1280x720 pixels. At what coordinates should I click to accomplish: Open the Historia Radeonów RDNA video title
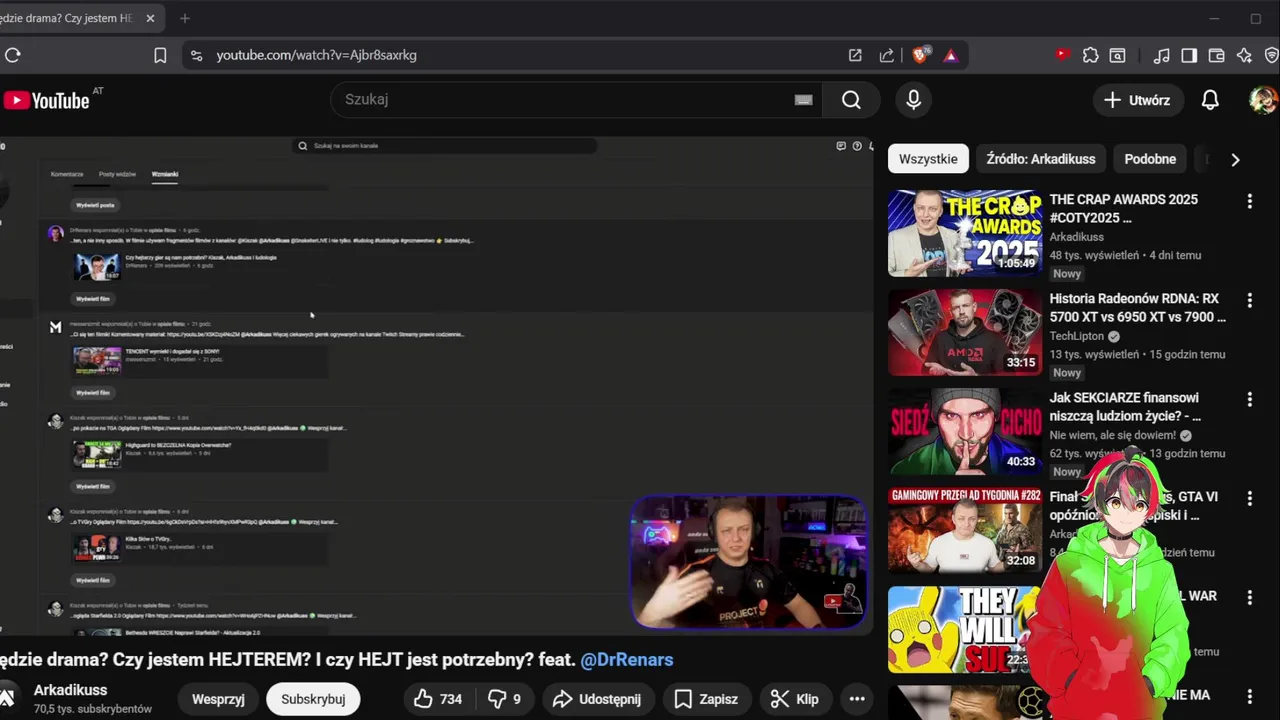click(x=1138, y=308)
